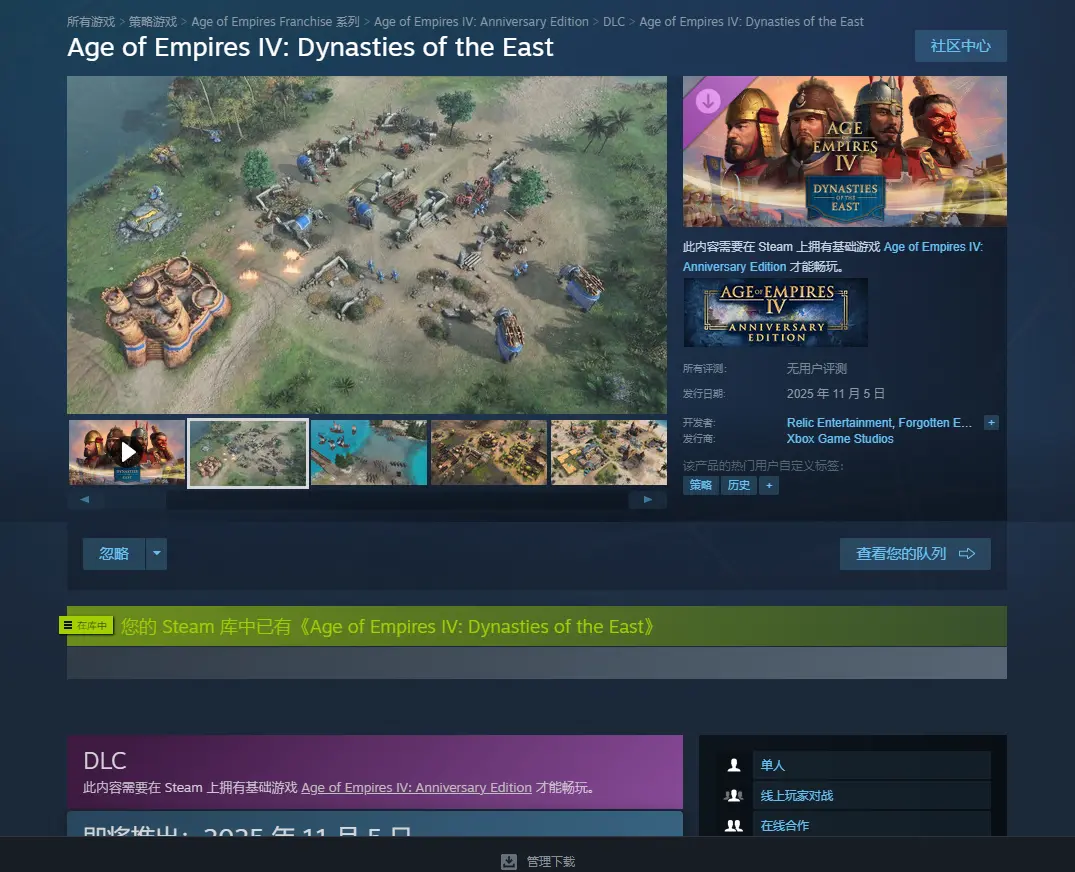Open Xbox Game Studios publisher link
1075x872 pixels.
pyautogui.click(x=840, y=439)
